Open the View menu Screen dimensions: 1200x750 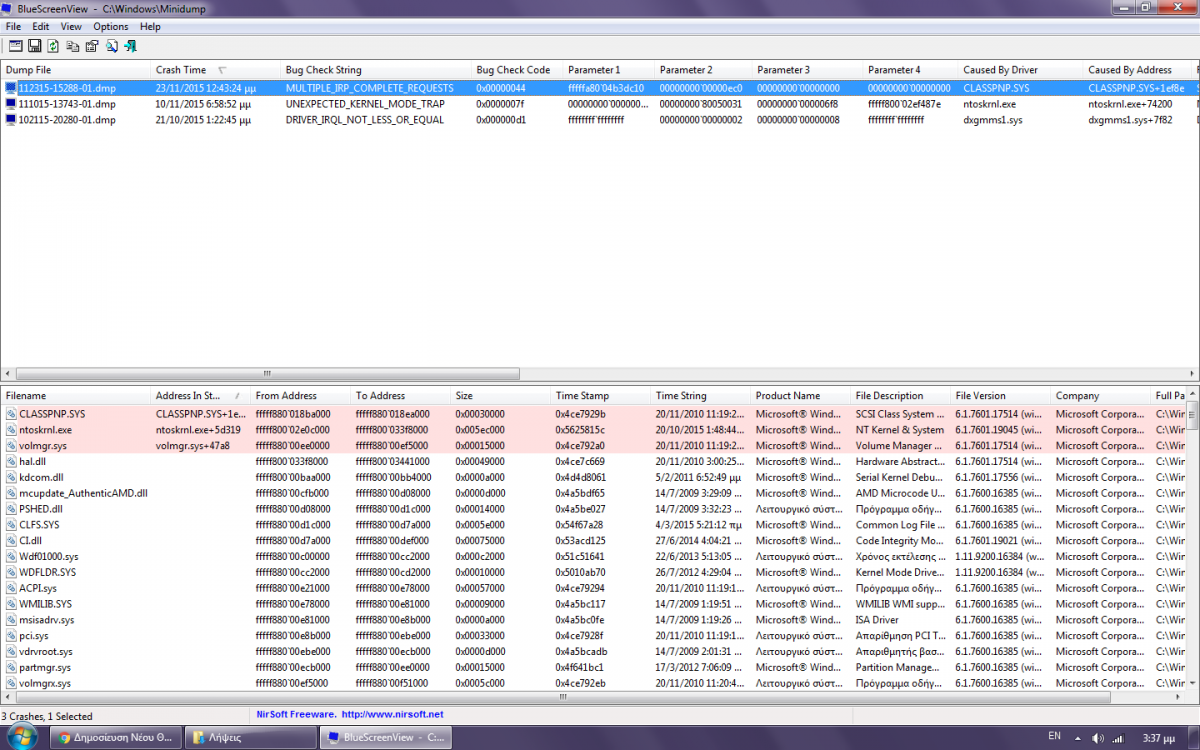[x=71, y=26]
